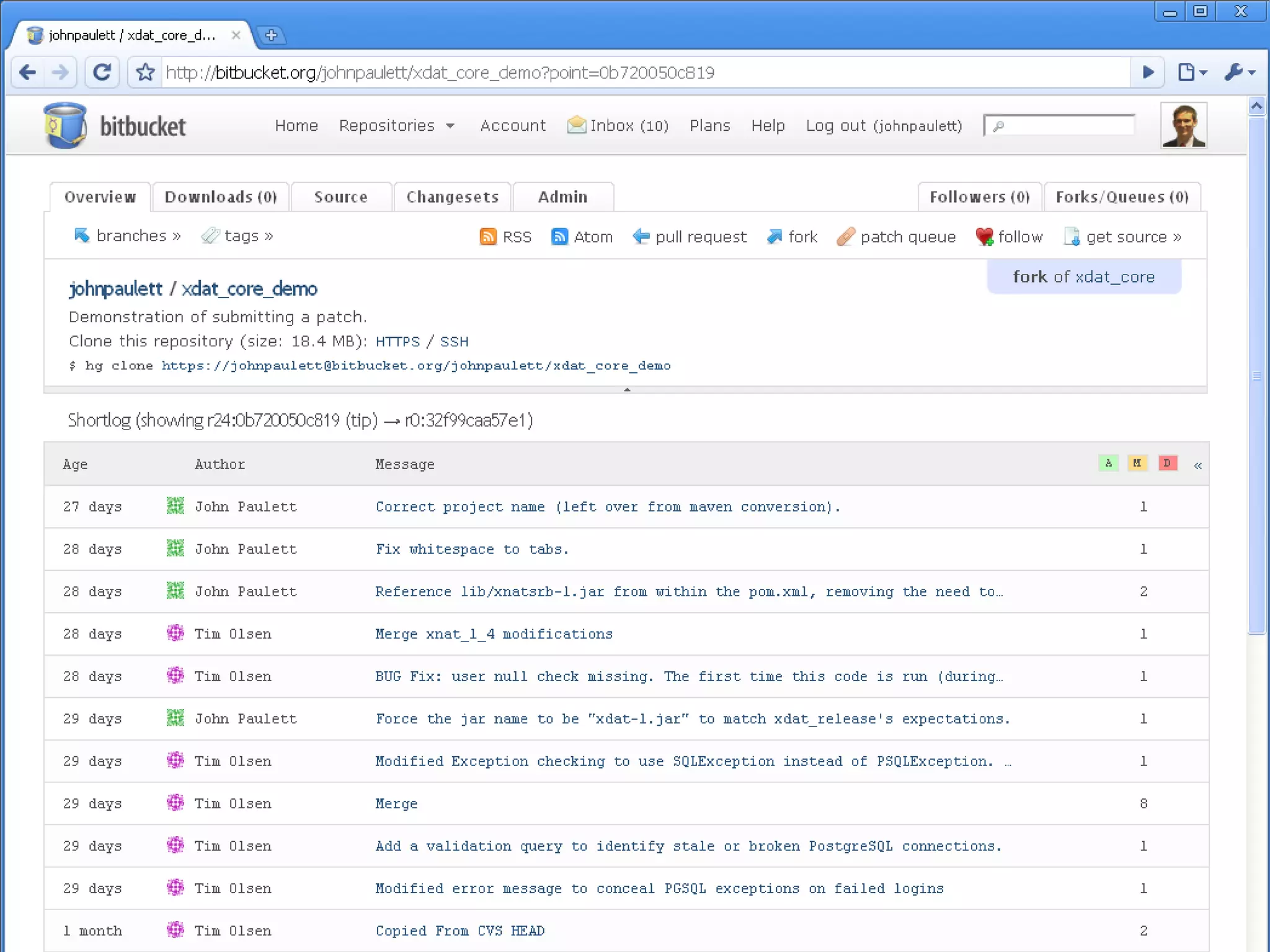Click the fork repository icon
The image size is (1270, 952).
point(775,237)
